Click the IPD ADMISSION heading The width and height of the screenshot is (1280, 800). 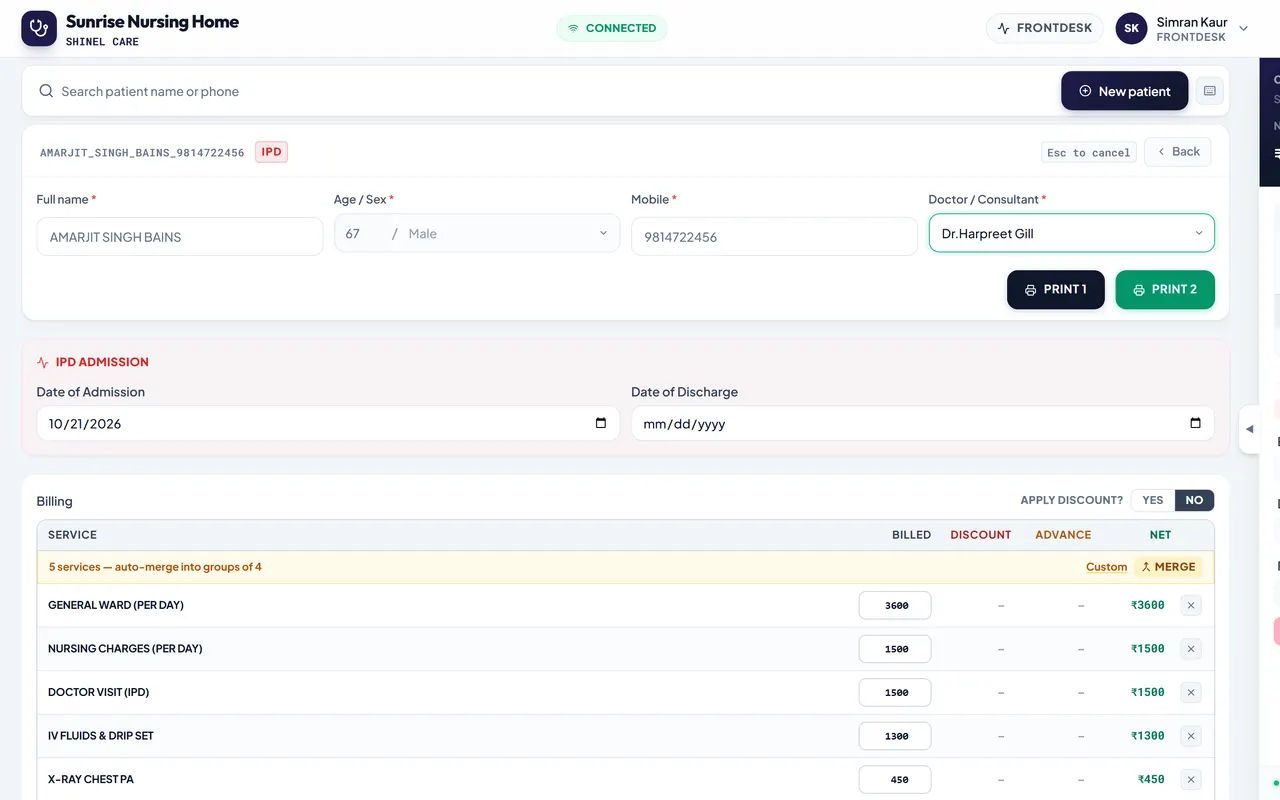click(x=102, y=362)
